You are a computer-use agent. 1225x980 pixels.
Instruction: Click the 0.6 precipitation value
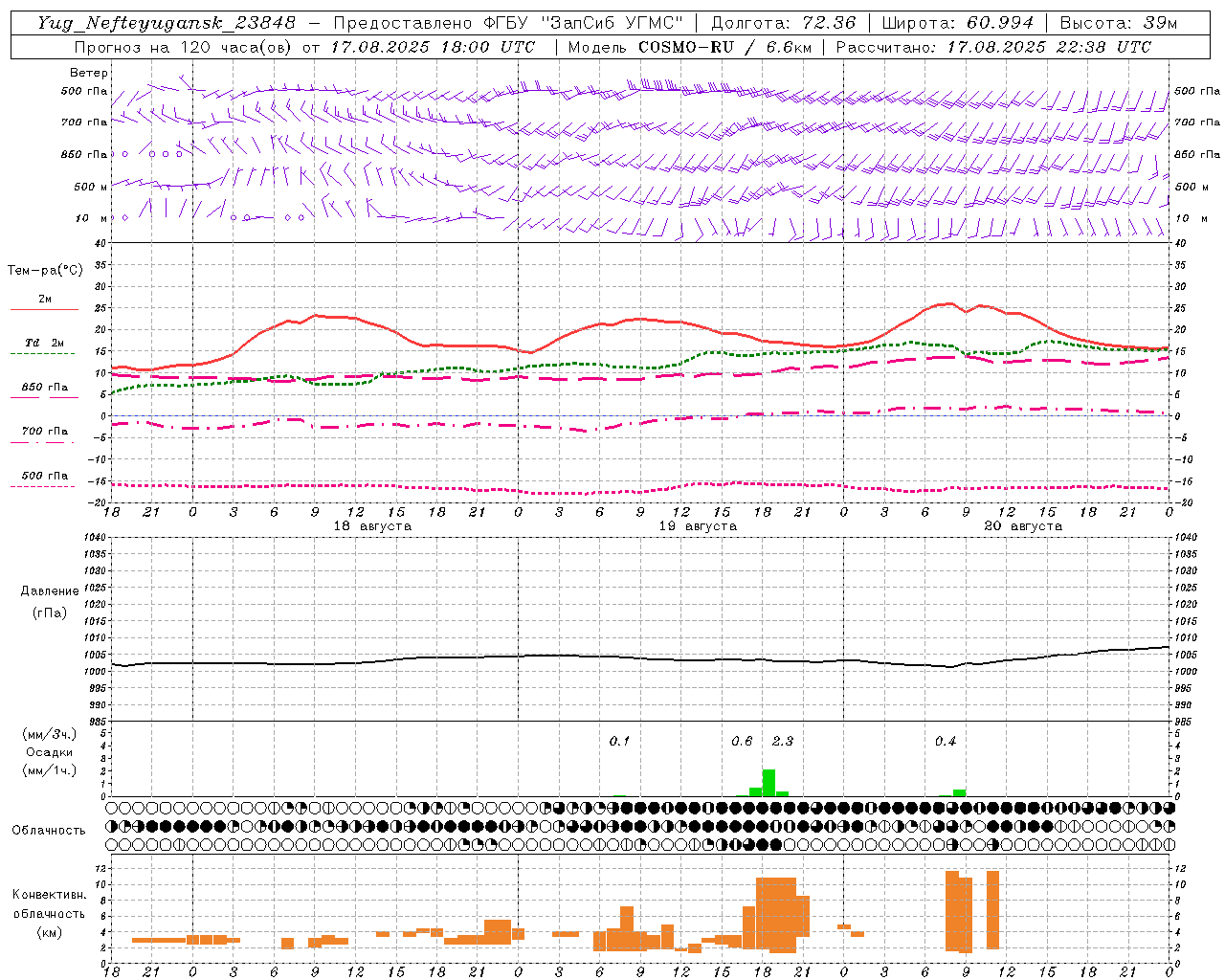(x=742, y=741)
